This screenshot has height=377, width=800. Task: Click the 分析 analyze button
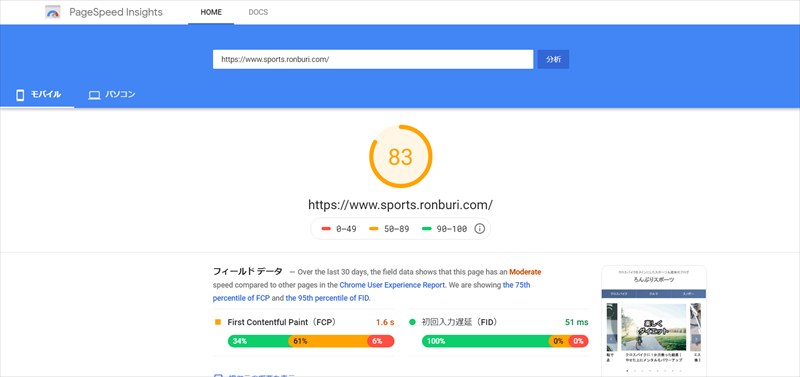click(x=553, y=59)
